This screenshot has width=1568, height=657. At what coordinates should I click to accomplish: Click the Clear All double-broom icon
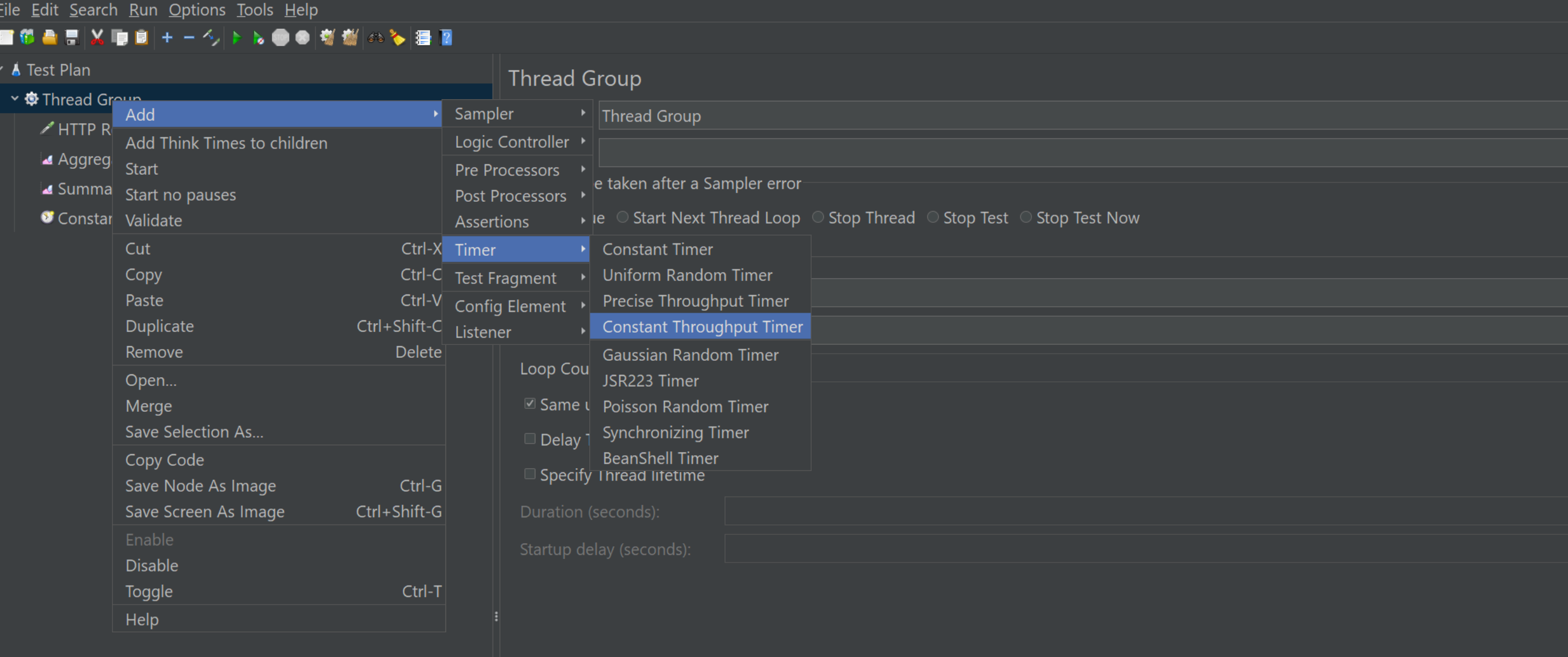[350, 38]
